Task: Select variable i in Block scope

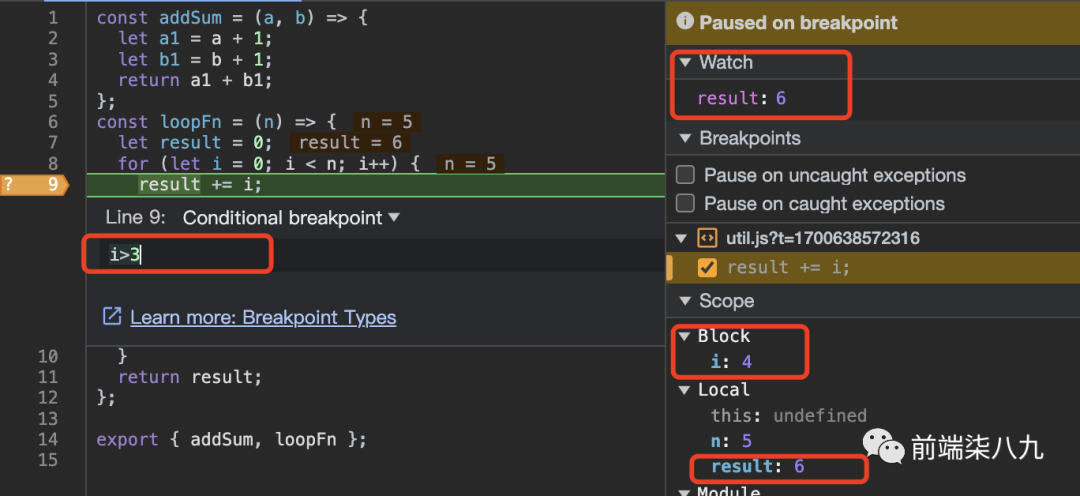Action: 716,361
